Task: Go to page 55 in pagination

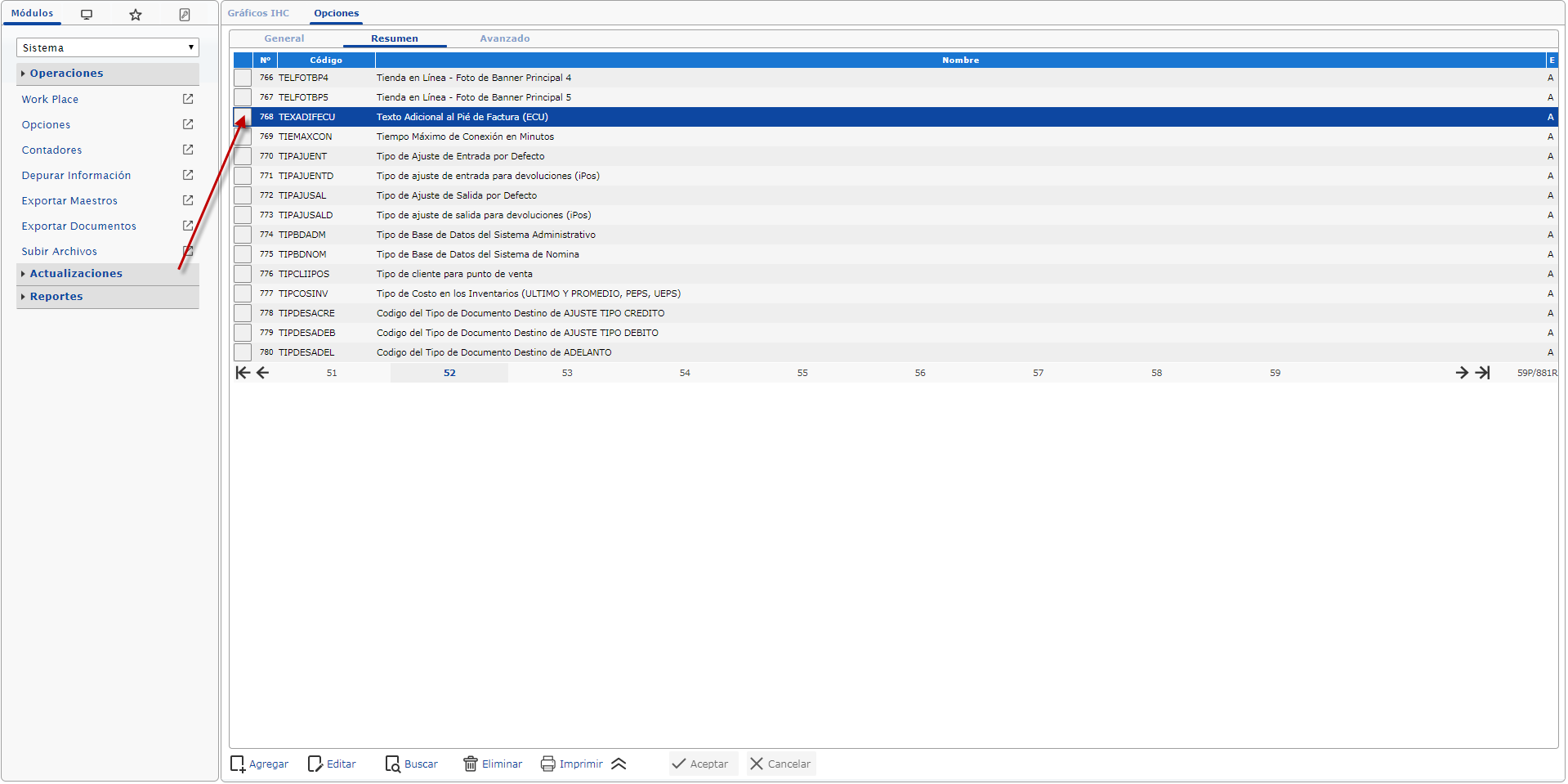Action: tap(802, 373)
